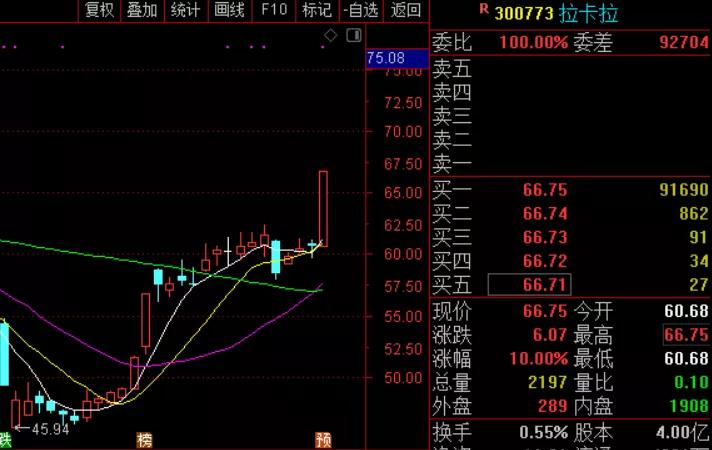
Task: Click the 榜 marker below chart
Action: pyautogui.click(x=144, y=440)
